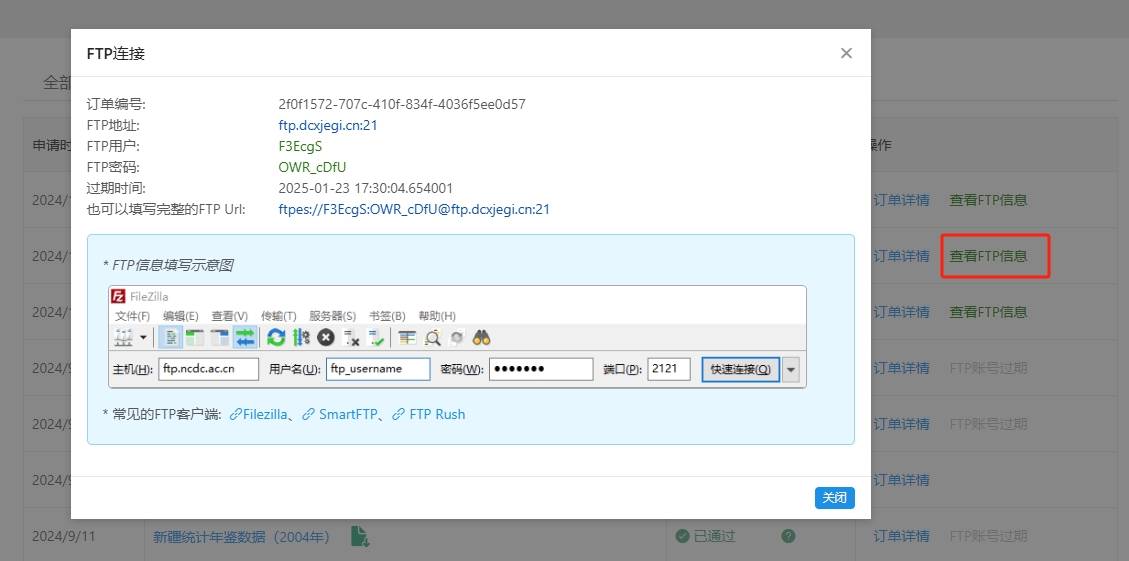Click the full ftpes:// FTP Url link

[414, 210]
